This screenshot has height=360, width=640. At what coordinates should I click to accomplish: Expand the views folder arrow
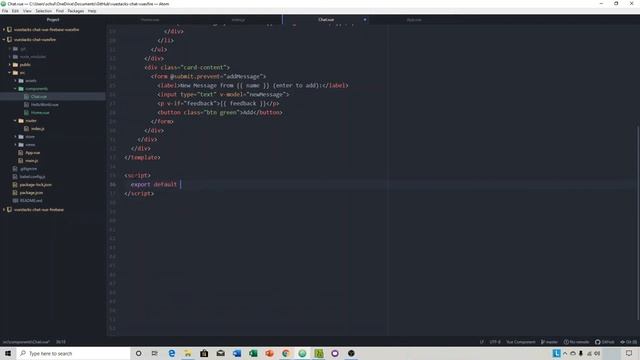[16, 144]
